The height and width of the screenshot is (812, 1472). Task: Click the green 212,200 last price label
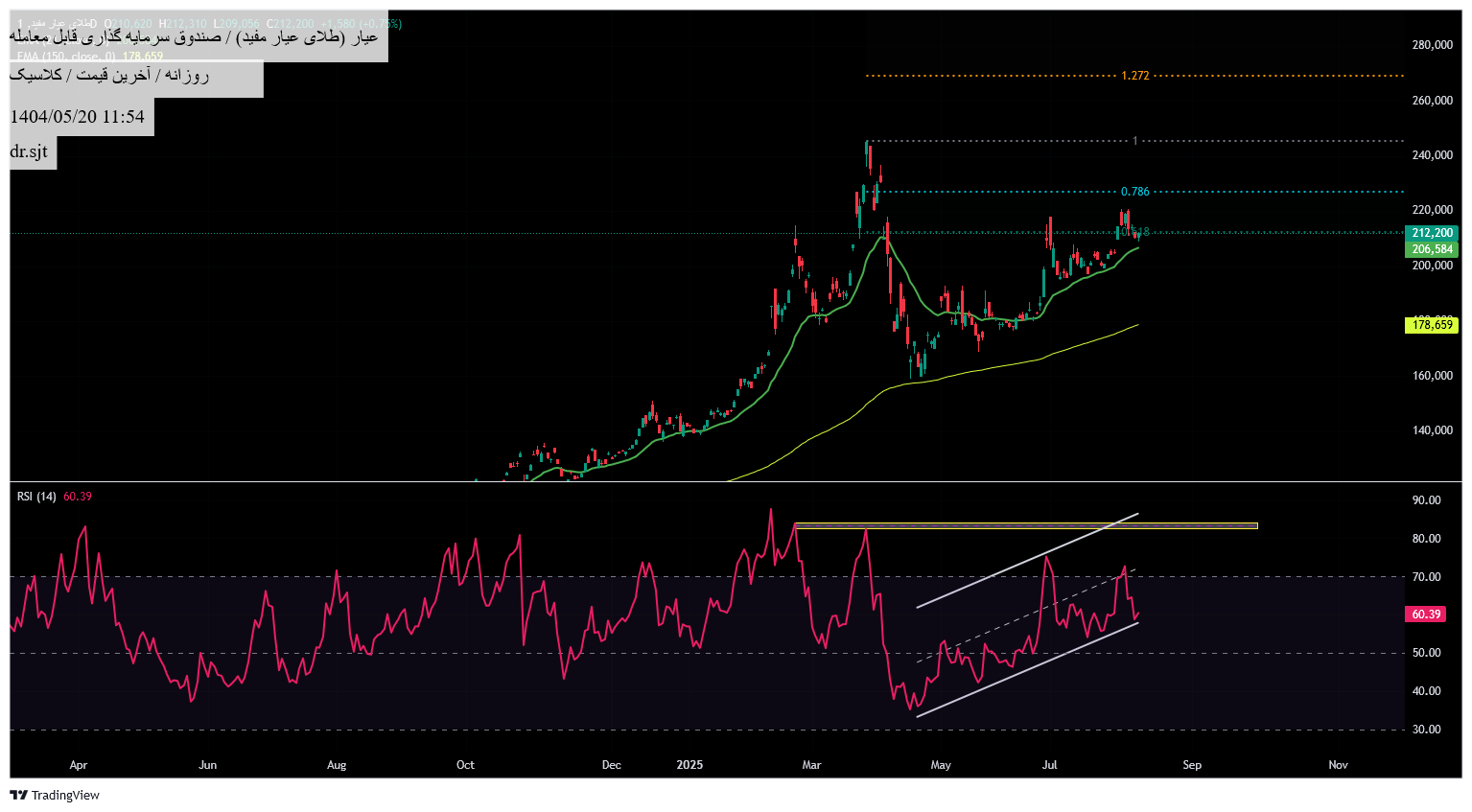point(1433,233)
